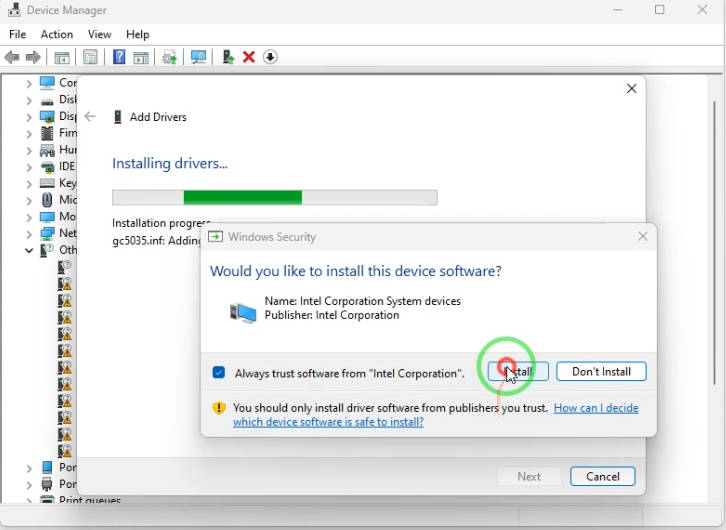The height and width of the screenshot is (530, 726).
Task: Collapse the Other devices node chevron
Action: (x=29, y=250)
